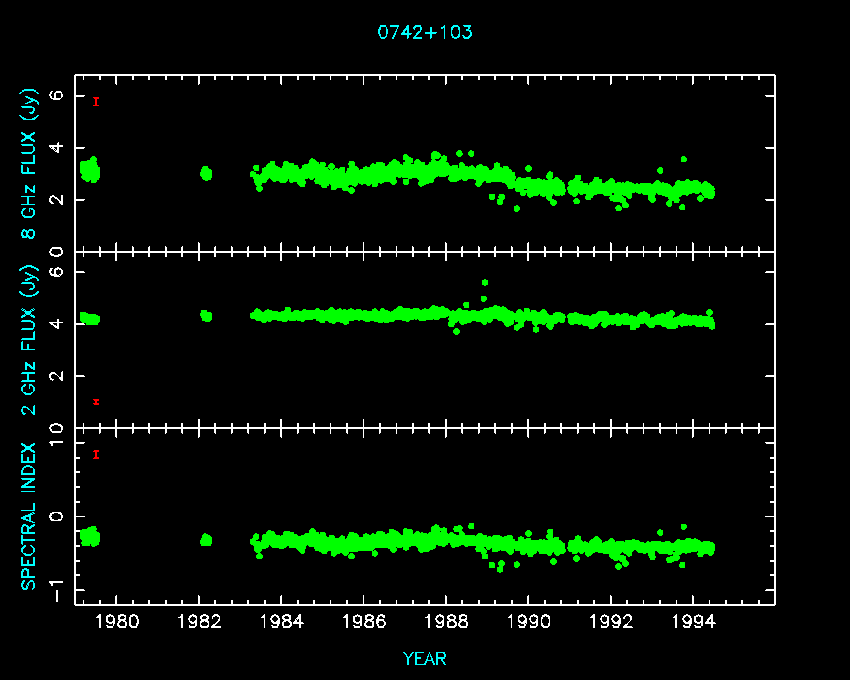Click the SPECTRAL INDEX axis label

[x=30, y=516]
